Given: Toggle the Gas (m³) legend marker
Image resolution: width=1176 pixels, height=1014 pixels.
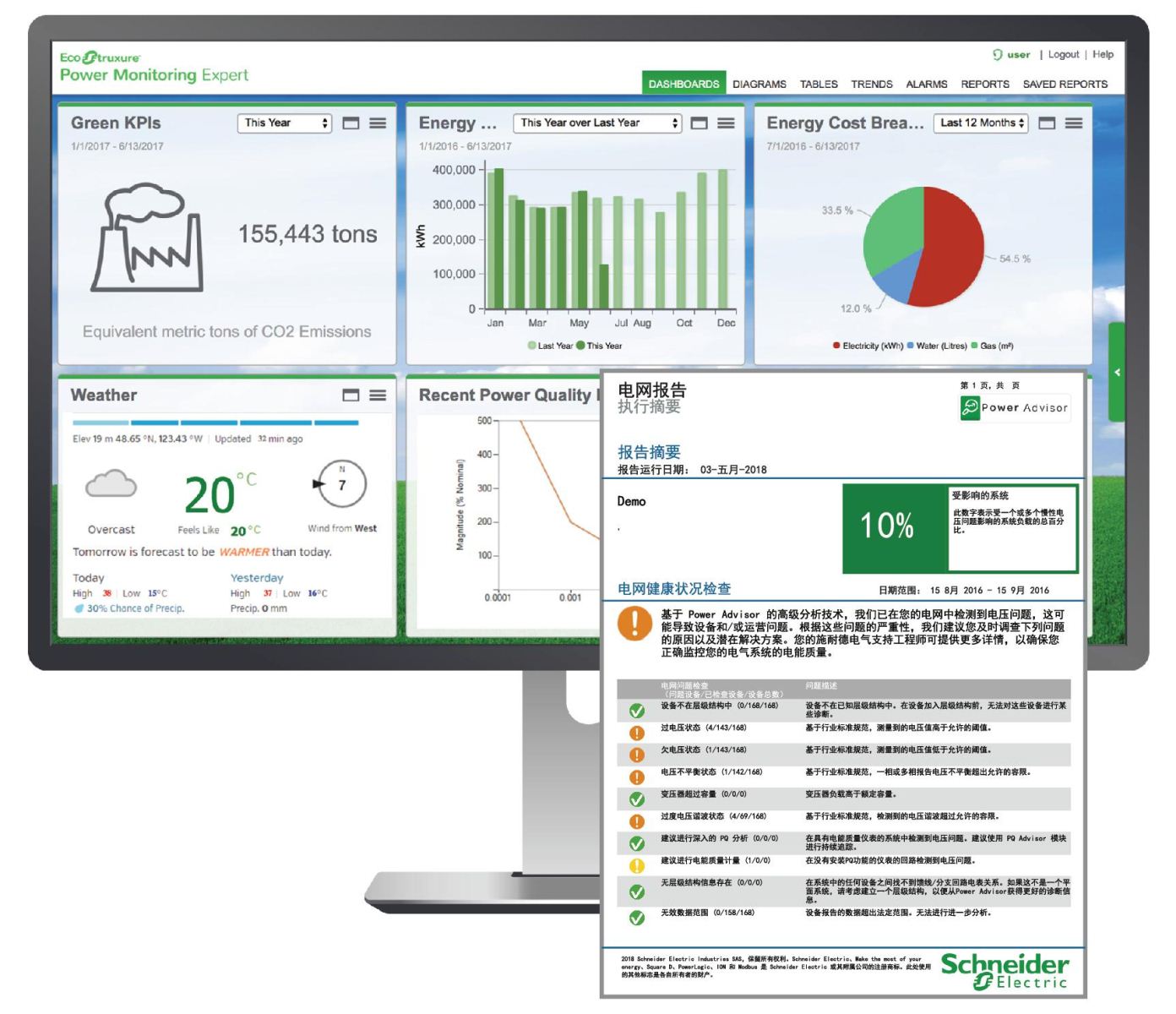Looking at the screenshot, I should coord(974,346).
